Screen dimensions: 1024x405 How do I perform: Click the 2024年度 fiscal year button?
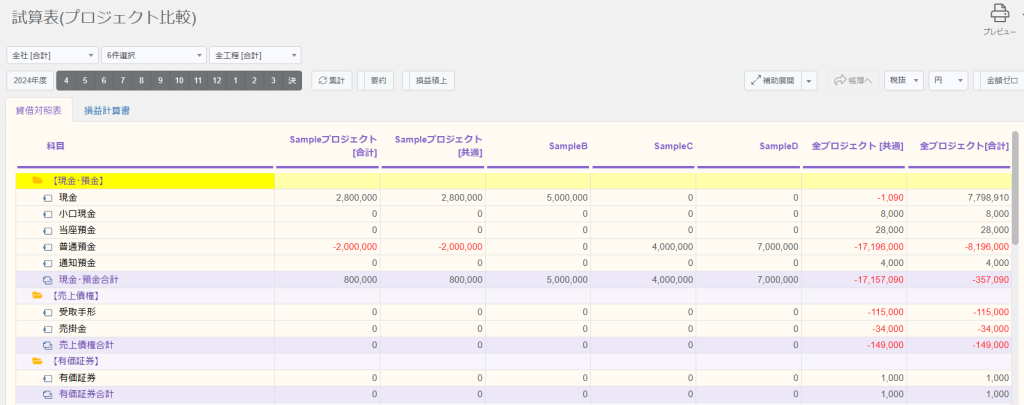click(30, 80)
